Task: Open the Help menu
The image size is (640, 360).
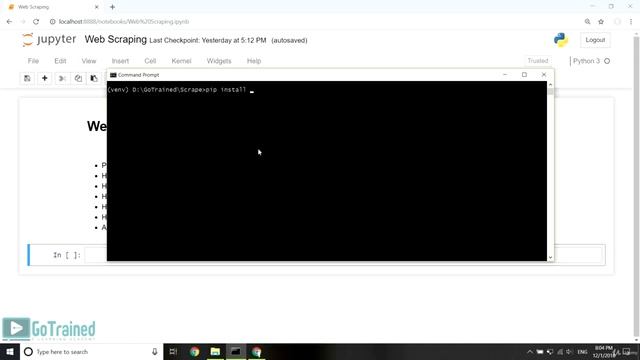Action: pos(254,61)
